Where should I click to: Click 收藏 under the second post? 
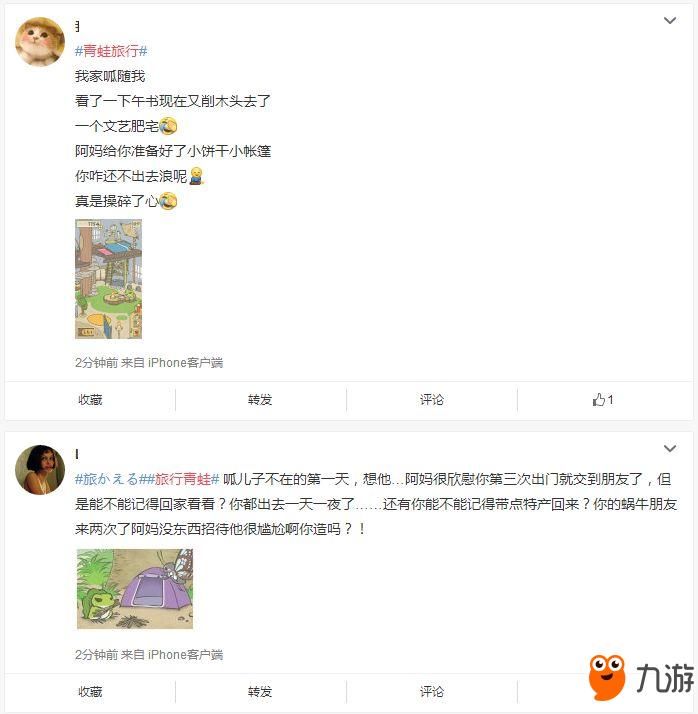(90, 692)
